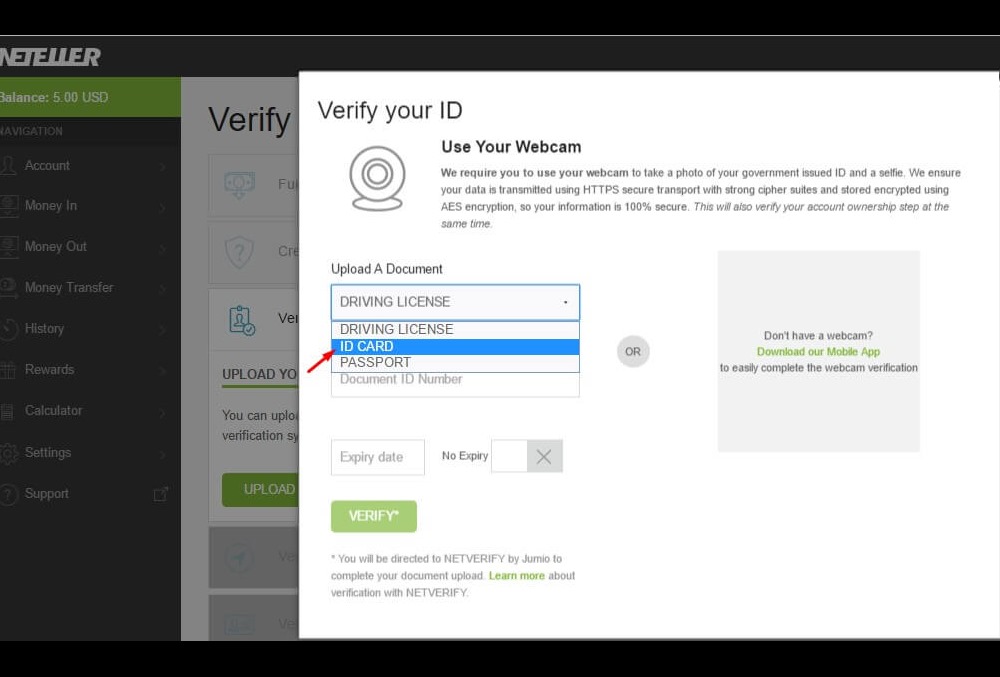Click the Settings gear icon in sidebar
1000x677 pixels.
click(8, 453)
